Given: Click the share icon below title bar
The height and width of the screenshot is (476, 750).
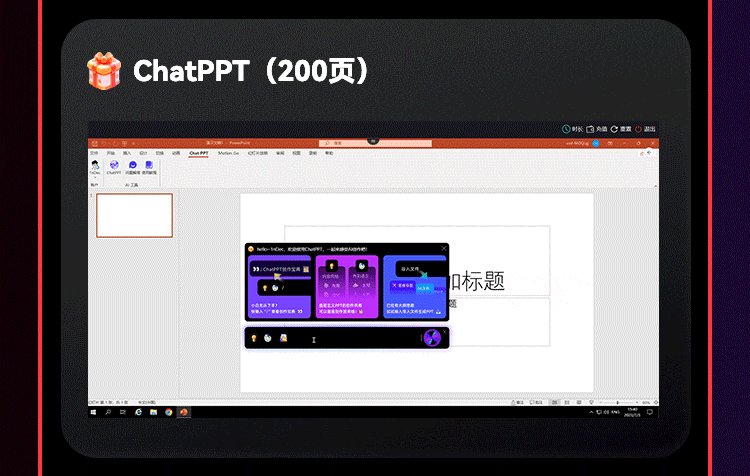Looking at the screenshot, I should pos(641,154).
